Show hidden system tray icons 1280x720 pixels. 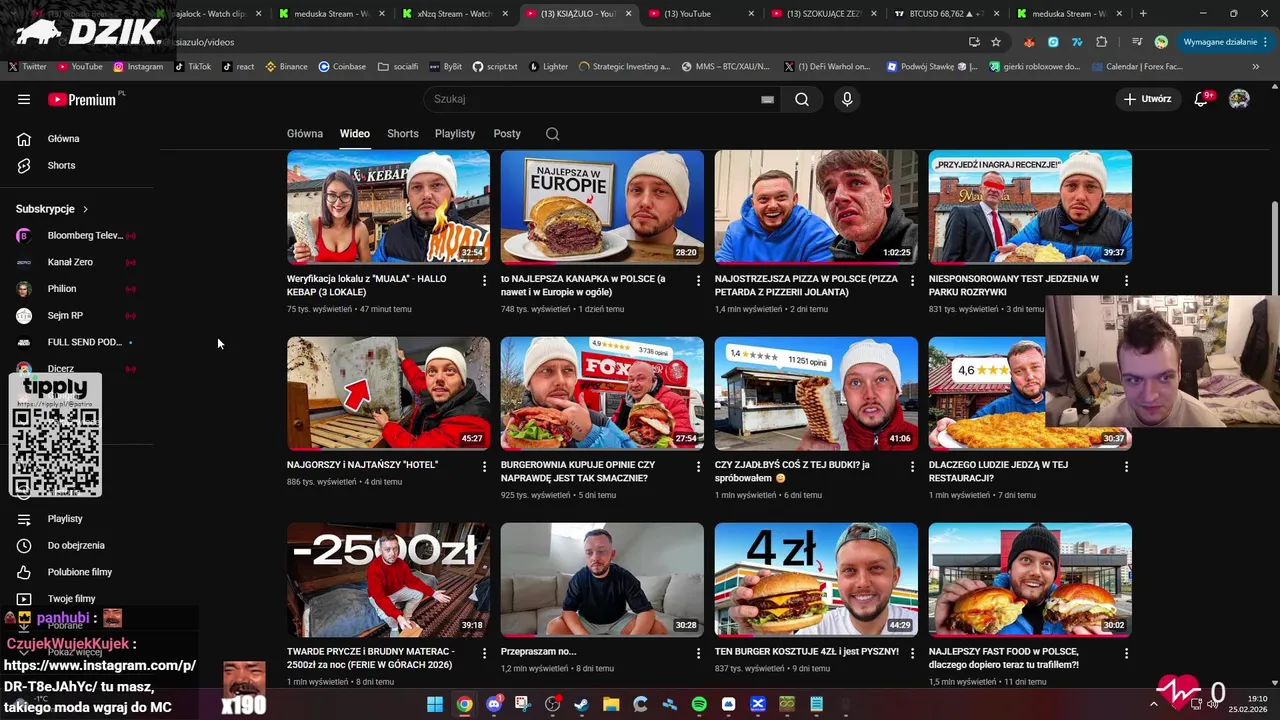tap(1153, 704)
